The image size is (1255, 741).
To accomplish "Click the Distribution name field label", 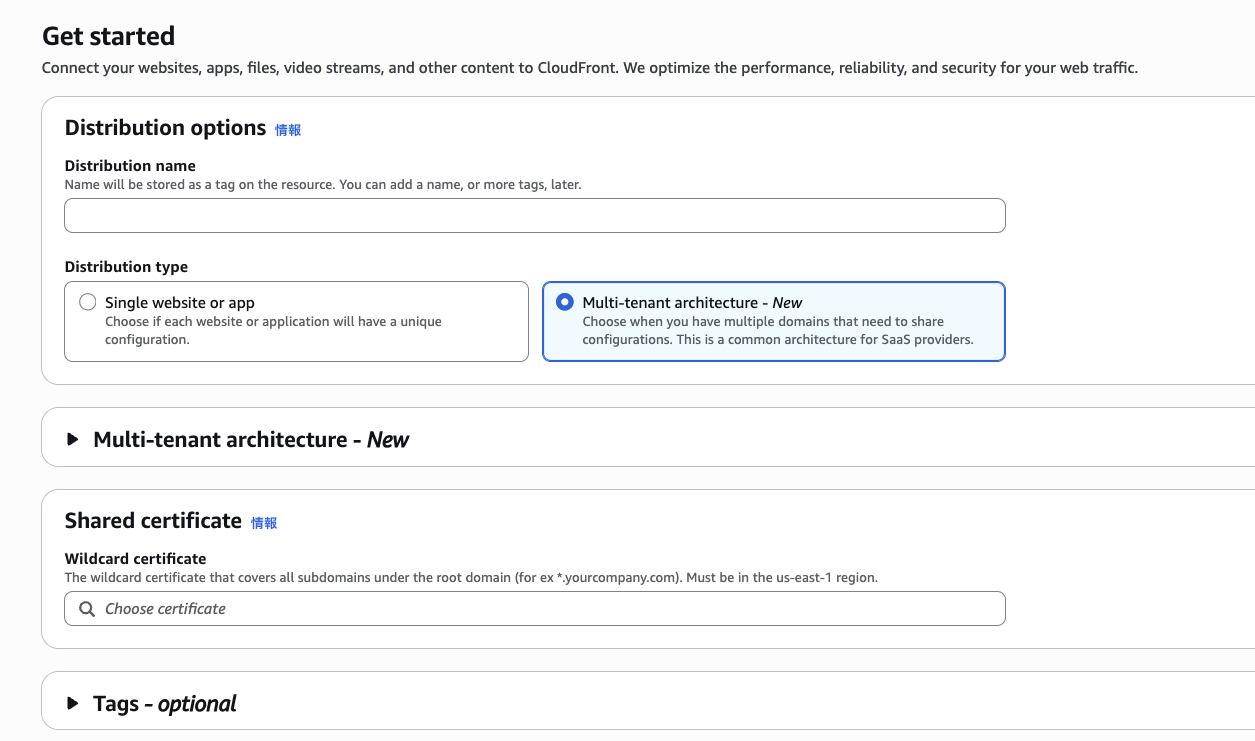I will pos(130,166).
